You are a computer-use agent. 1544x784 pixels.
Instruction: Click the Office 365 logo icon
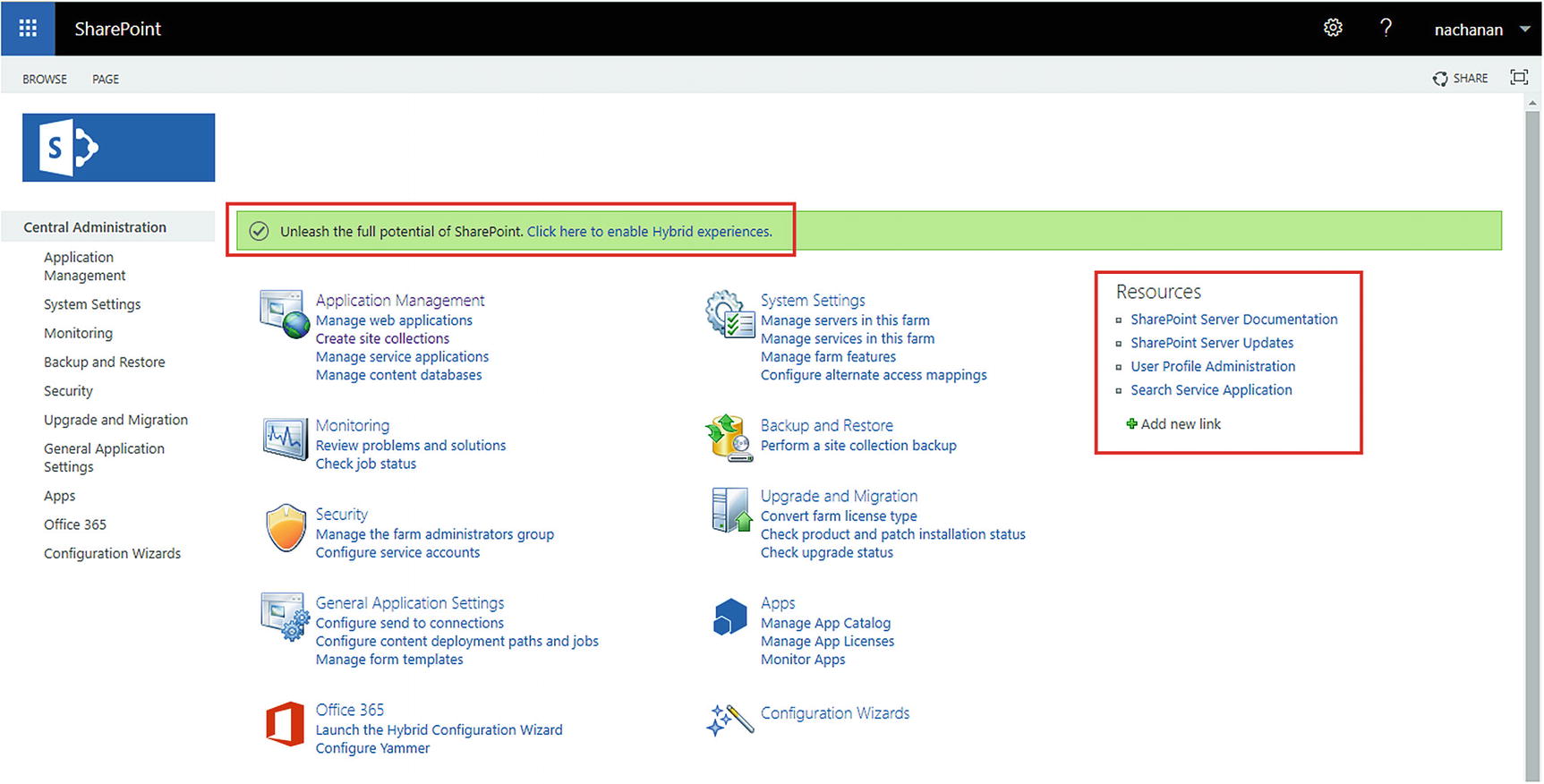click(x=285, y=723)
